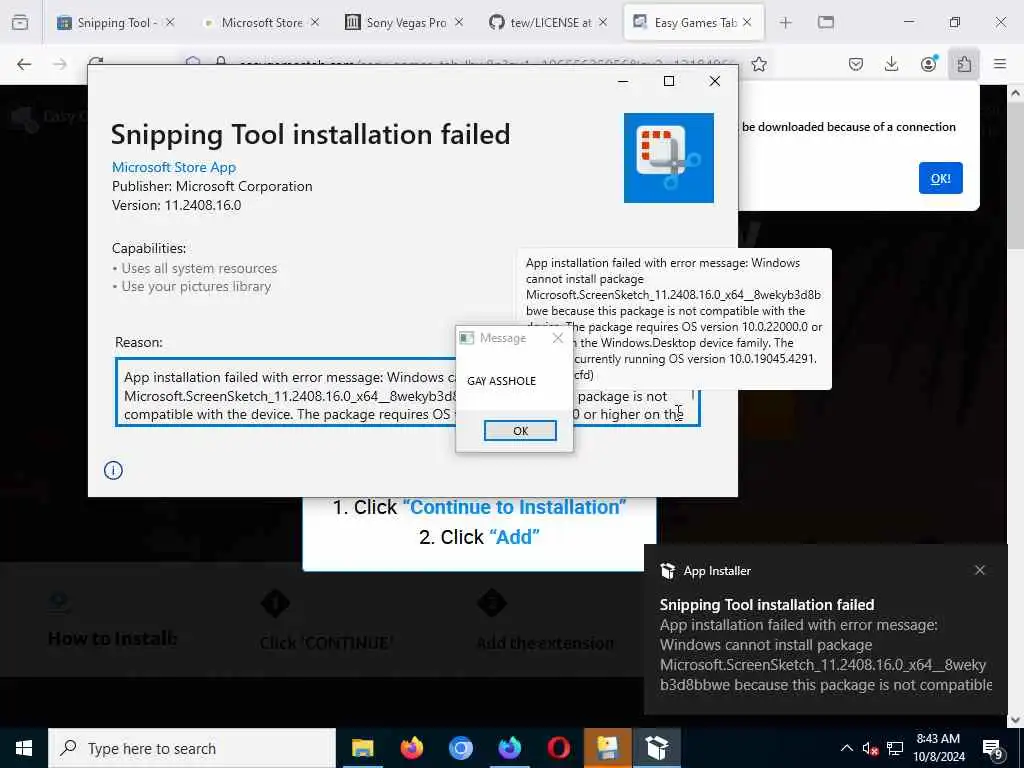Open the Extensions toolbar button
This screenshot has width=1024, height=768.
point(964,64)
